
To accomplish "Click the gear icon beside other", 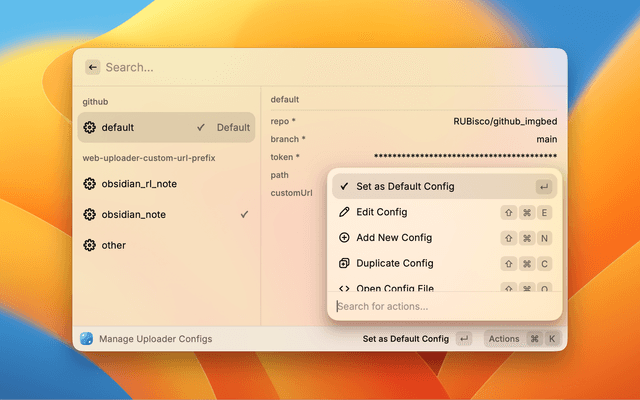I will click(x=89, y=245).
